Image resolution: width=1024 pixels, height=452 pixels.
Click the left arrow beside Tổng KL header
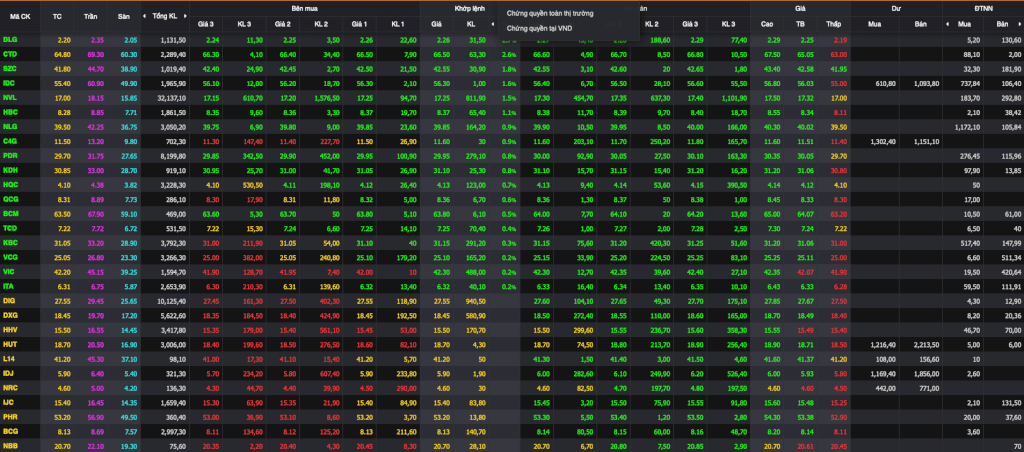point(146,16)
